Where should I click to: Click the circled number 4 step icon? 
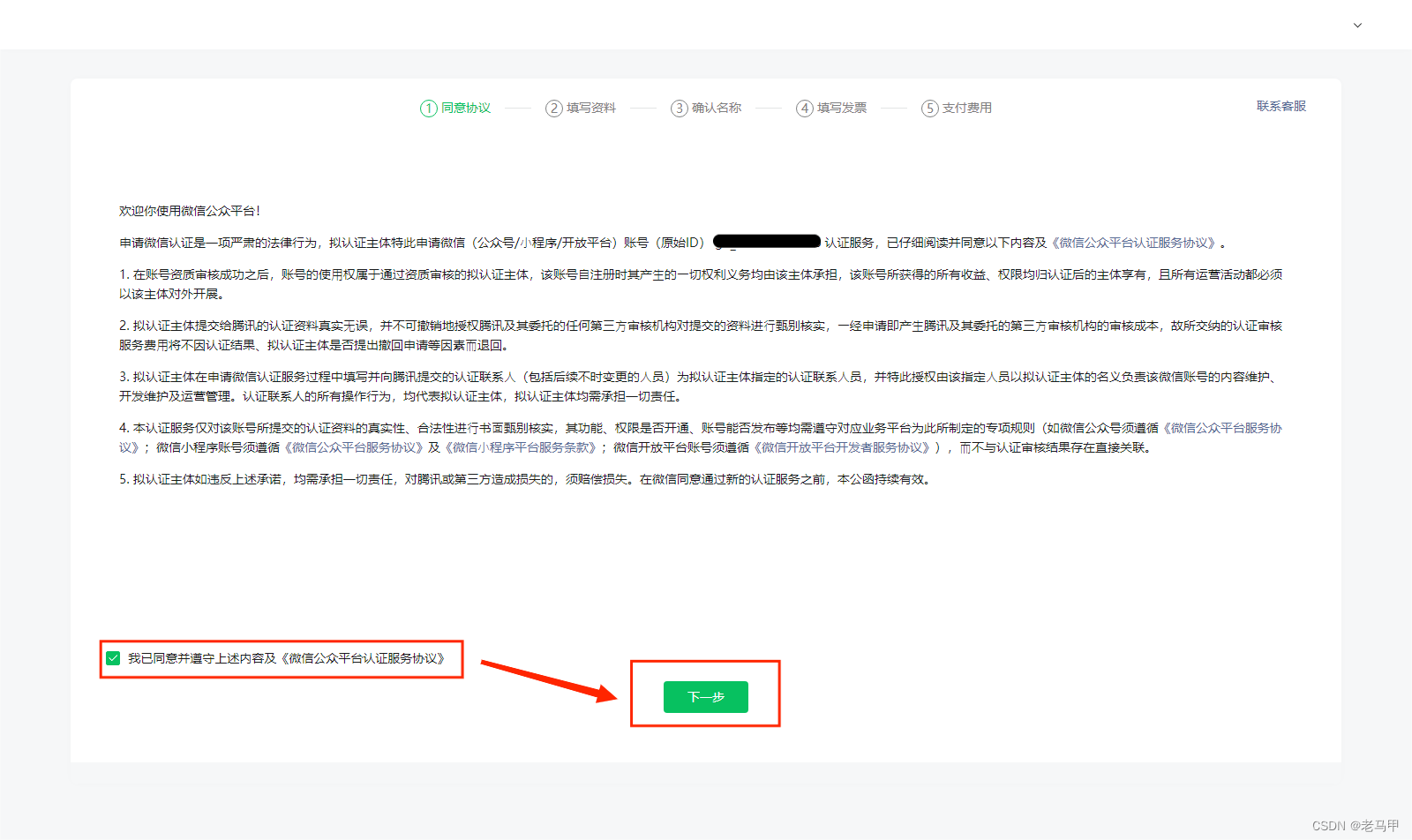pyautogui.click(x=805, y=109)
